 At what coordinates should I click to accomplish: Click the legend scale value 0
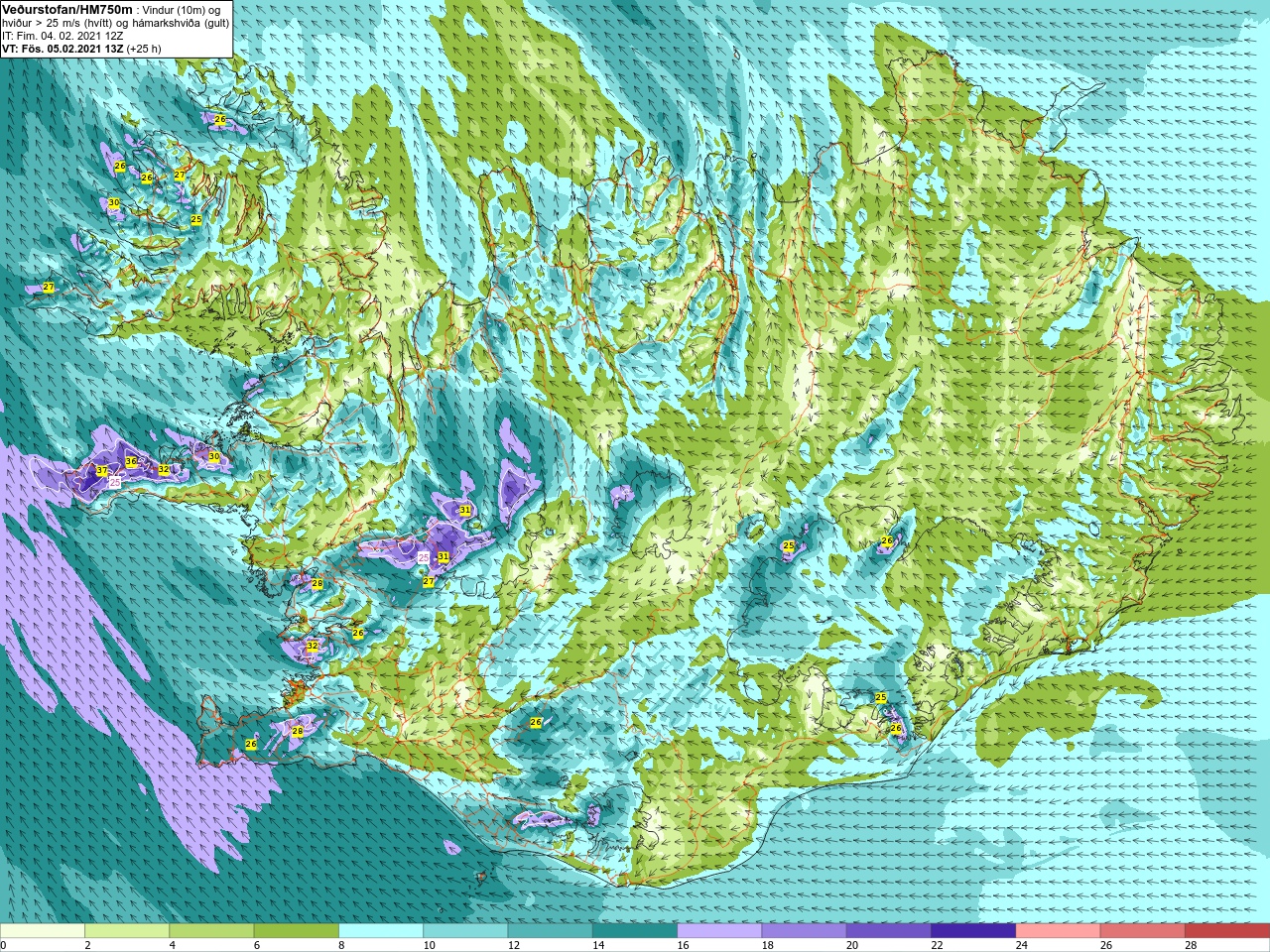tap(4, 945)
